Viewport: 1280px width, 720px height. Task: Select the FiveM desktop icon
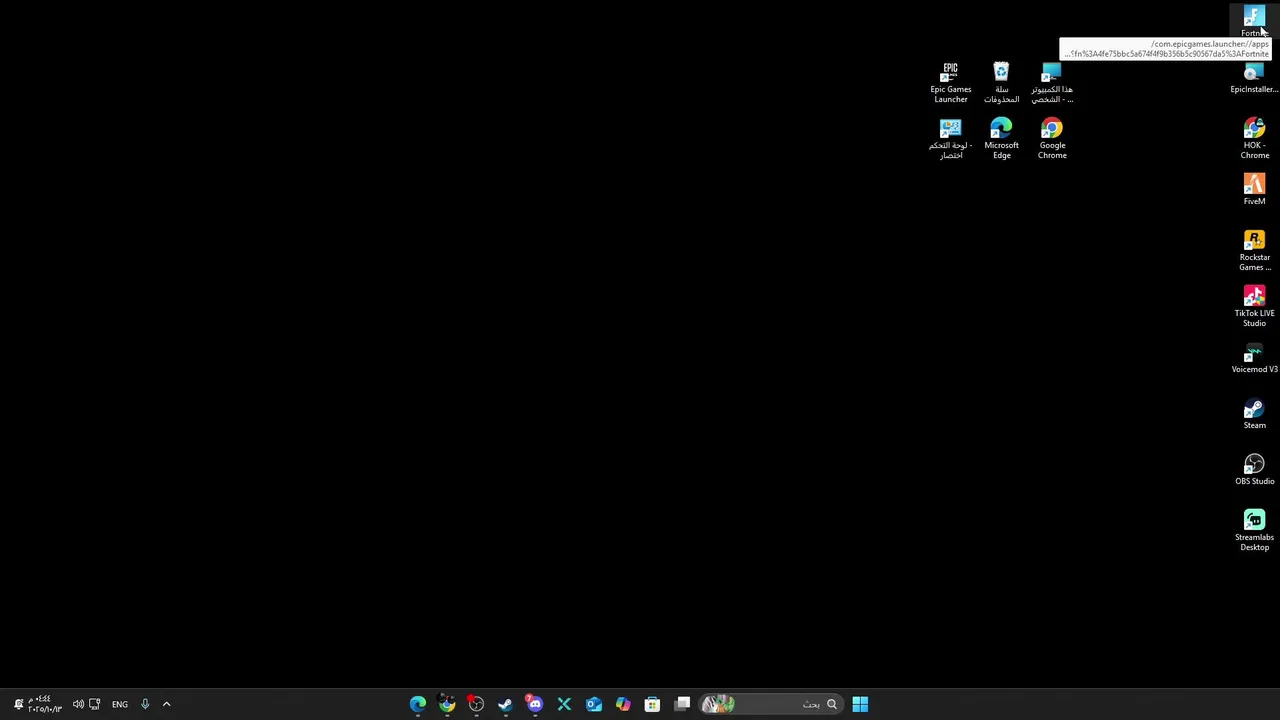[1254, 190]
